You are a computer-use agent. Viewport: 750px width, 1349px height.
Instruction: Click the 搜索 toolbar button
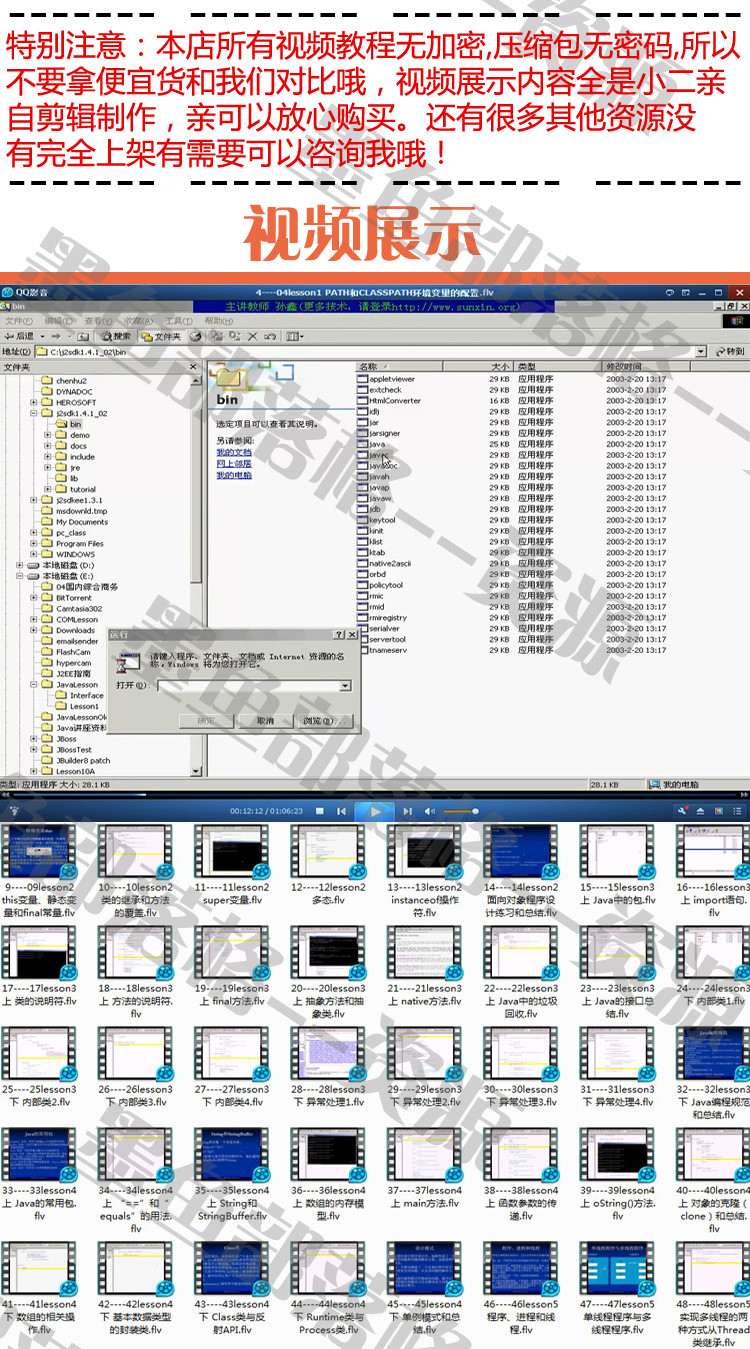coord(115,336)
